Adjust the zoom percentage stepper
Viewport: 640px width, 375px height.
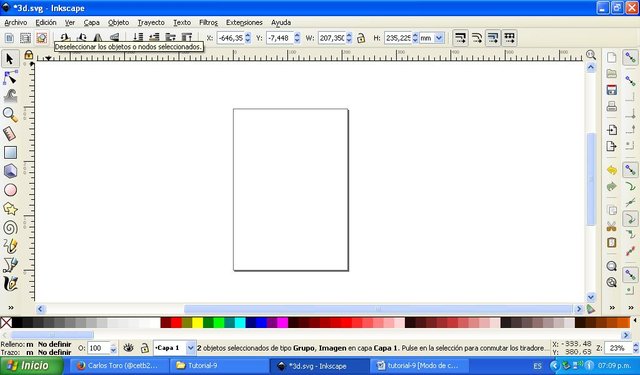636,348
